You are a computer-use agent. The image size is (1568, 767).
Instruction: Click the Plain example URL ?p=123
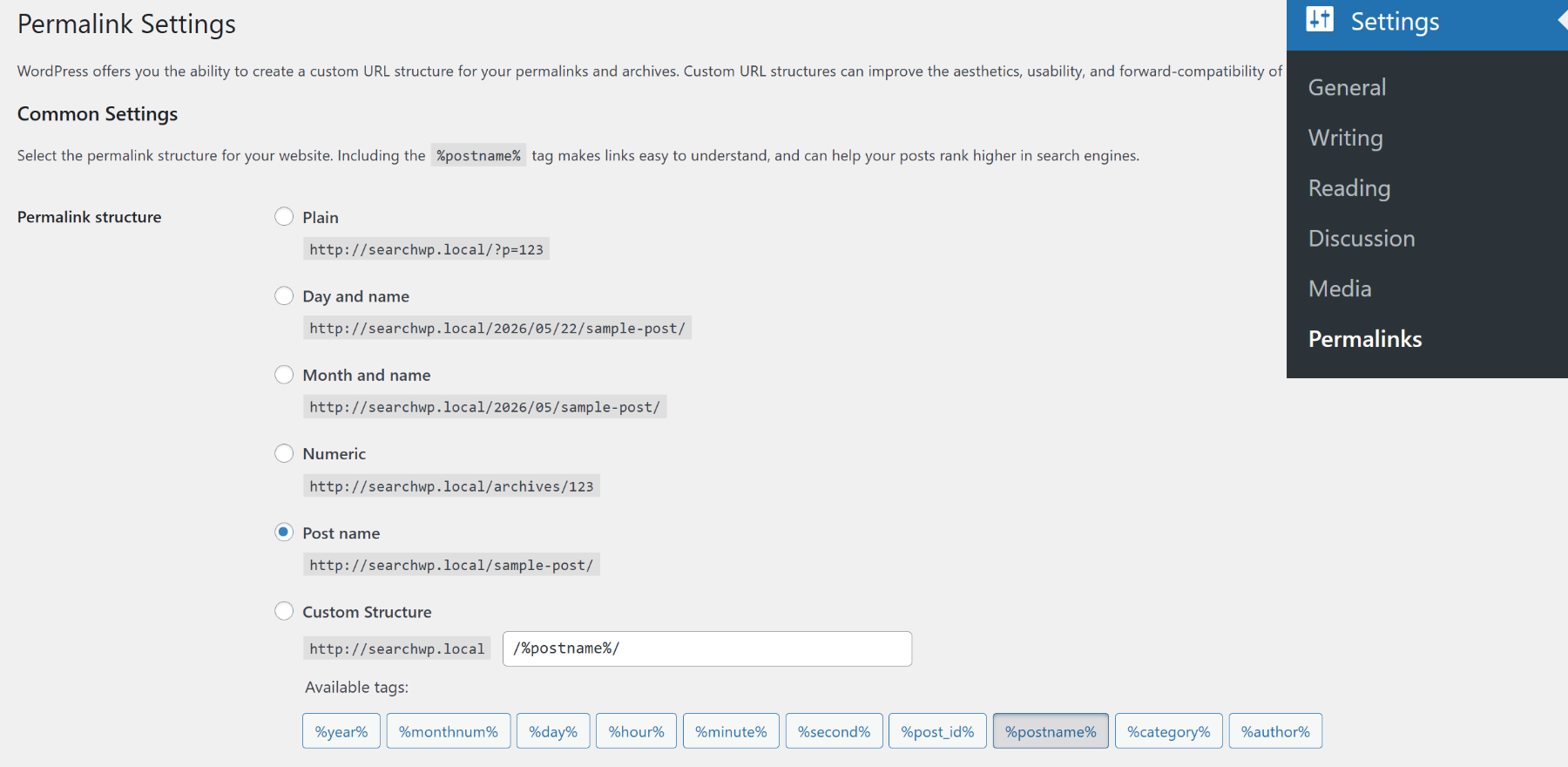426,249
